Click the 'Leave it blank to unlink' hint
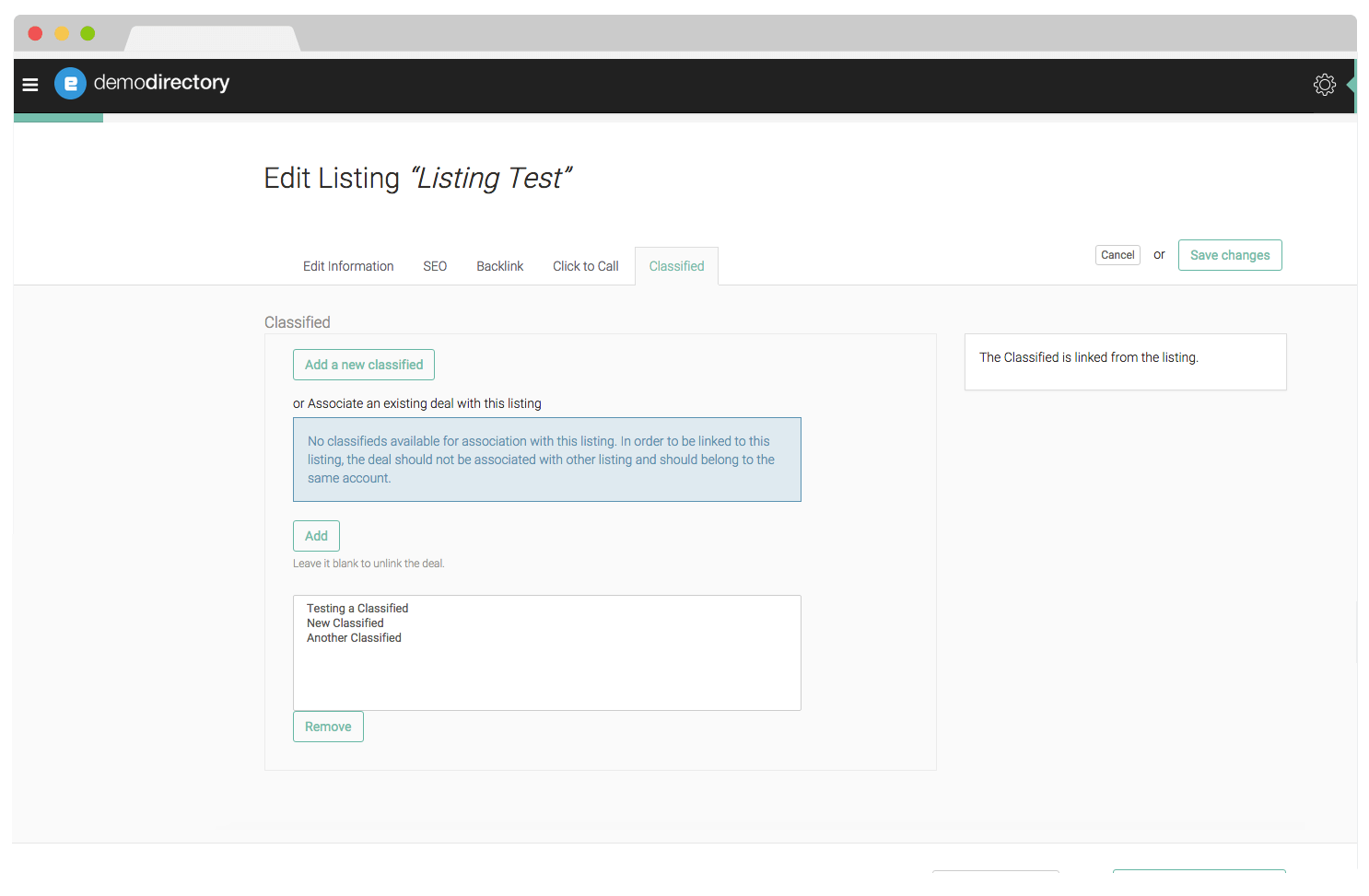This screenshot has height=896, width=1369. [x=369, y=564]
